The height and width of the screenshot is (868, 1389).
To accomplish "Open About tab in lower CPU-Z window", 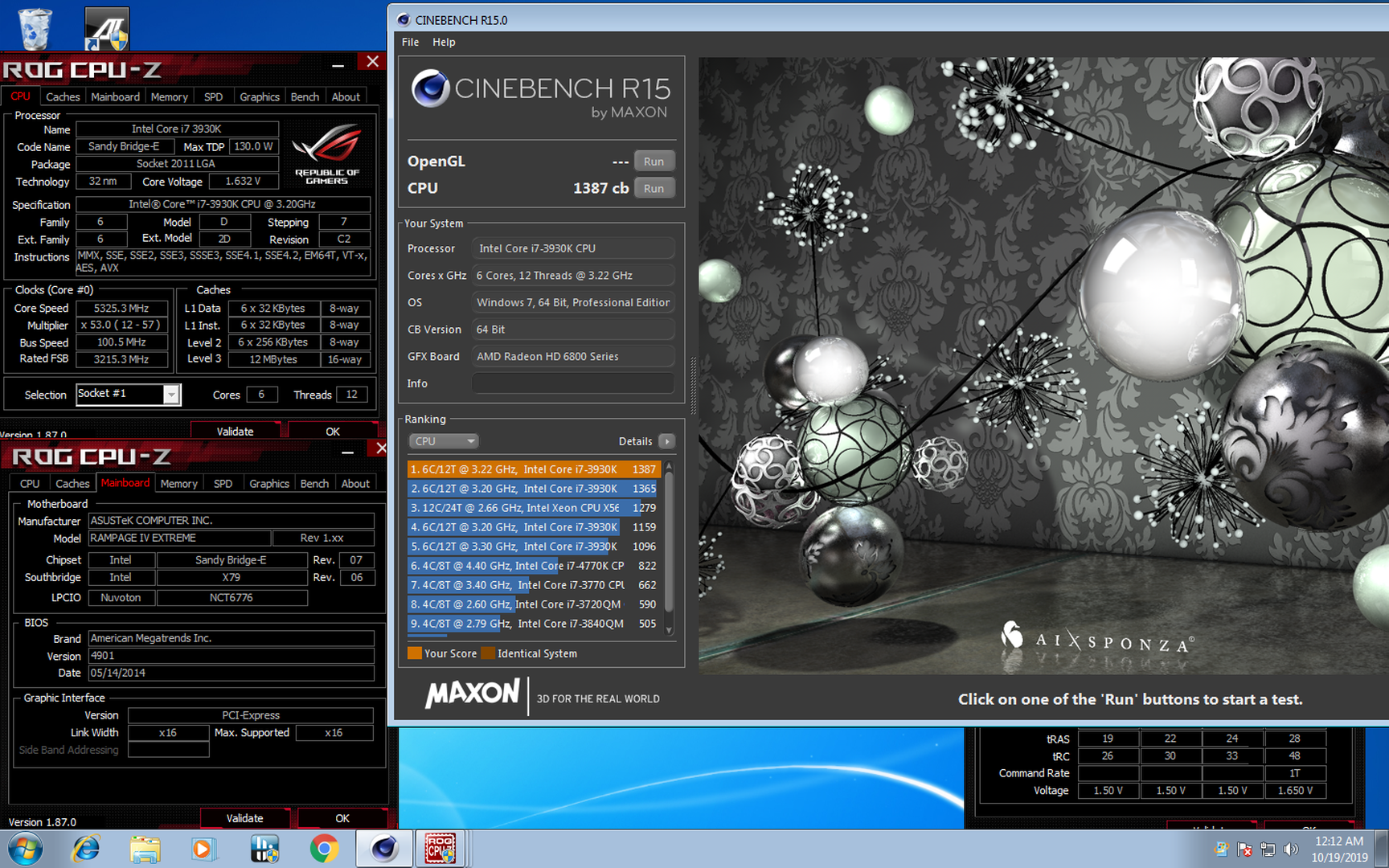I will tap(356, 483).
